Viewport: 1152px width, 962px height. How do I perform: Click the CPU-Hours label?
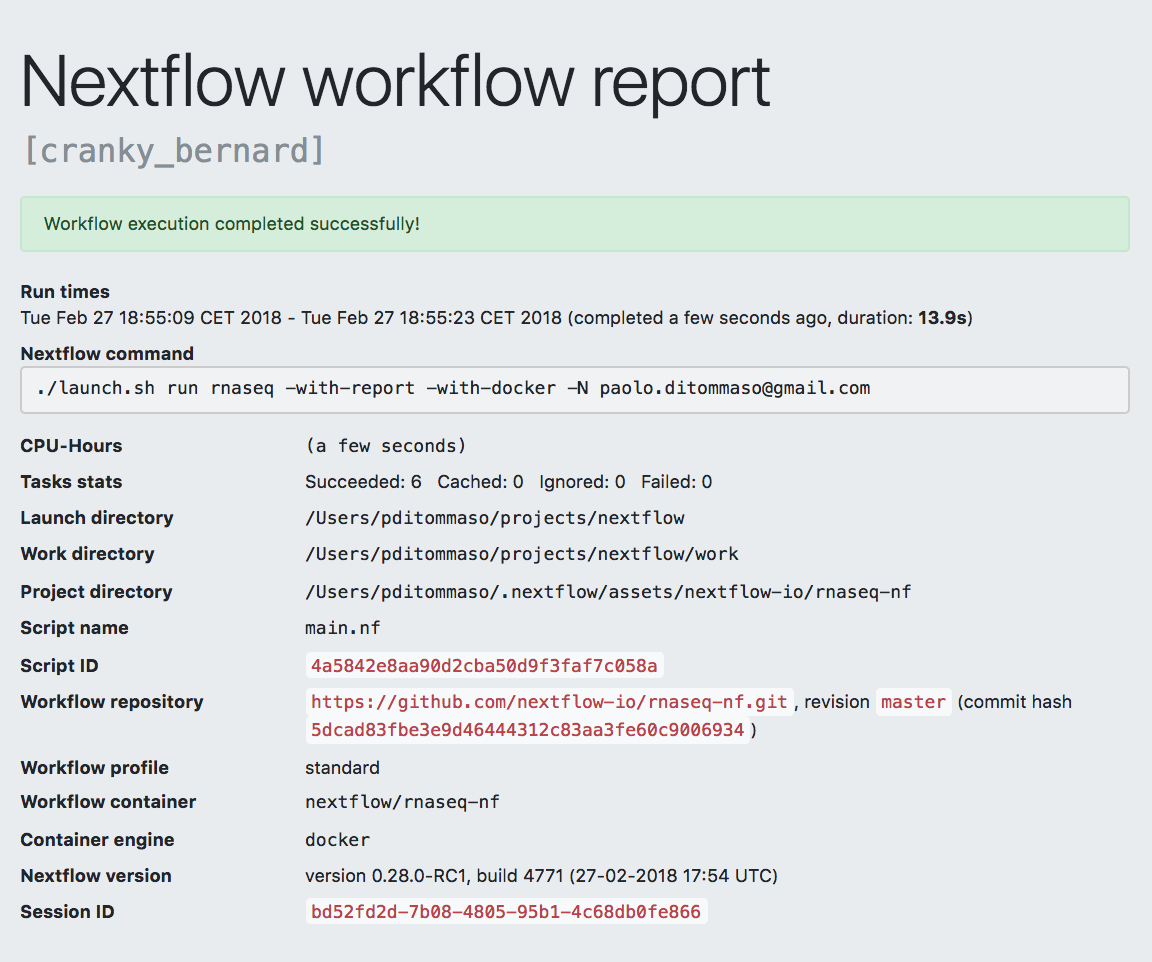pos(71,446)
